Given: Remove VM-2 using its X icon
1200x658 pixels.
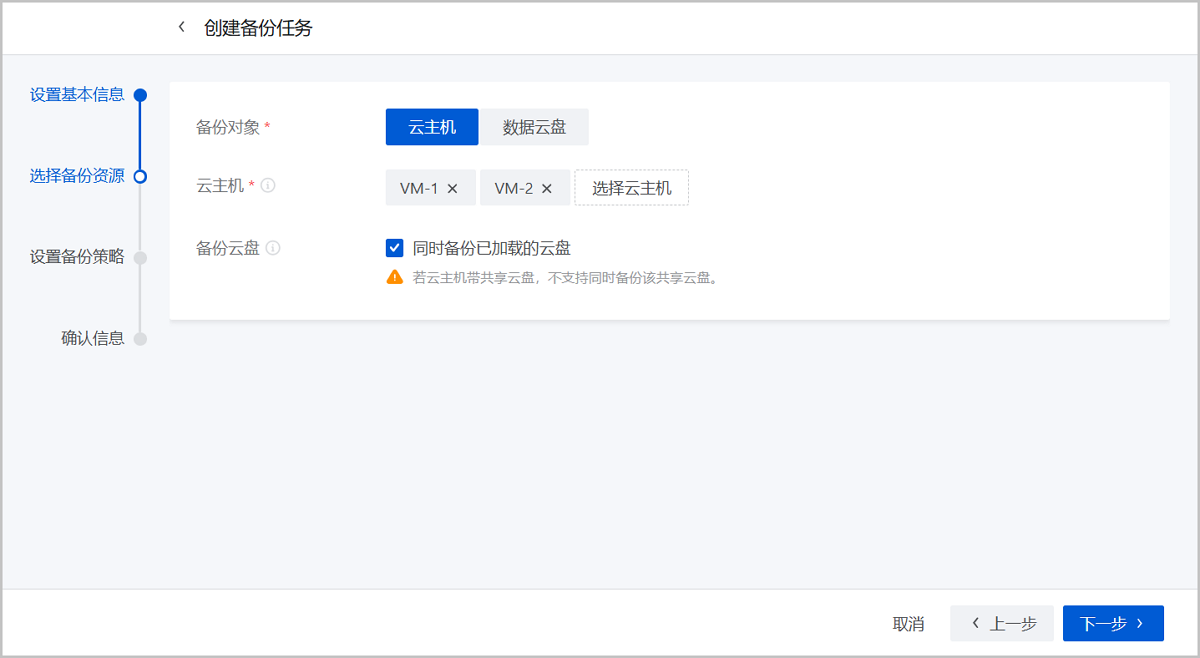Looking at the screenshot, I should [546, 188].
